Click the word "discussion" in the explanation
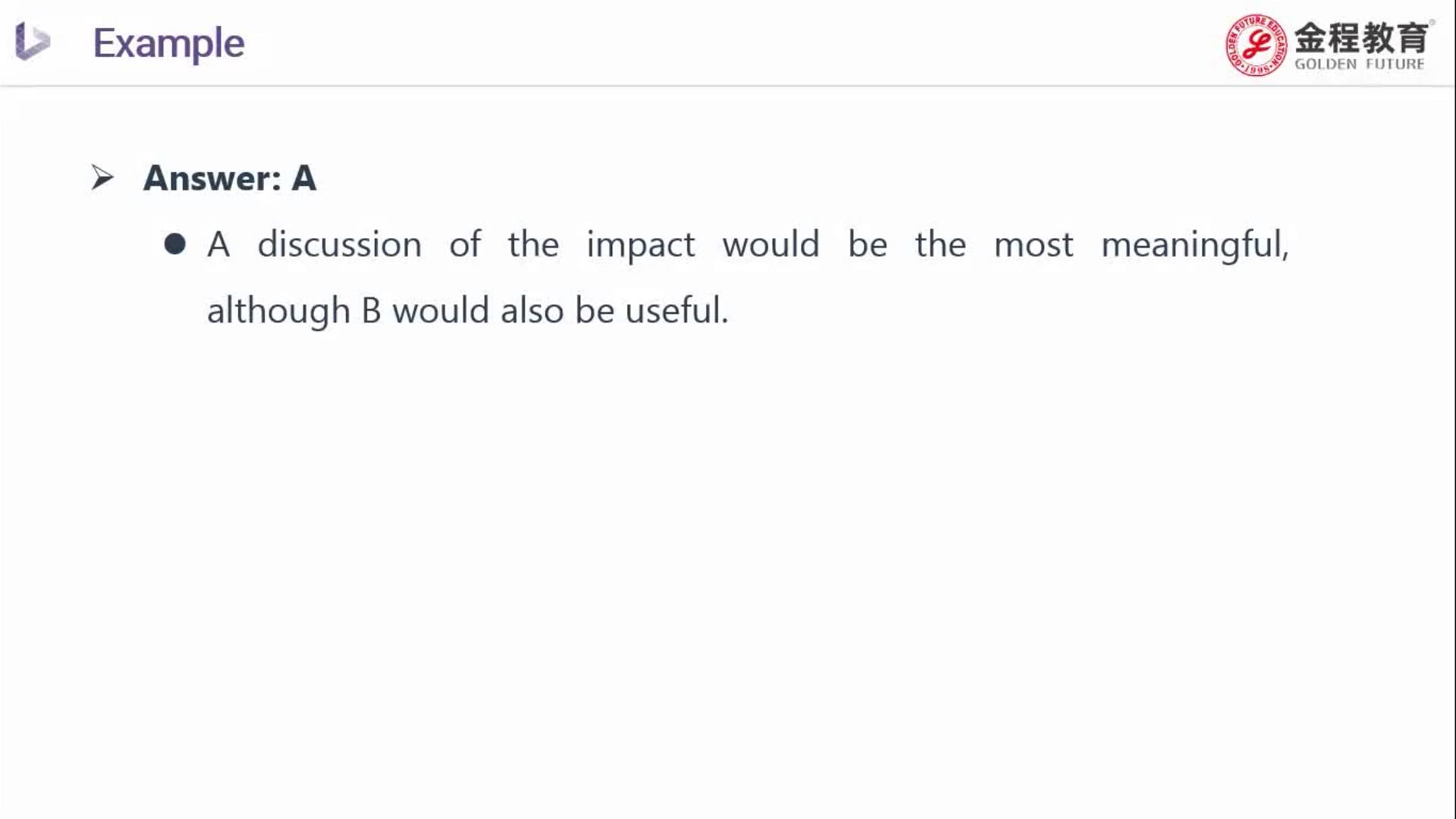The width and height of the screenshot is (1456, 819). pyautogui.click(x=339, y=245)
